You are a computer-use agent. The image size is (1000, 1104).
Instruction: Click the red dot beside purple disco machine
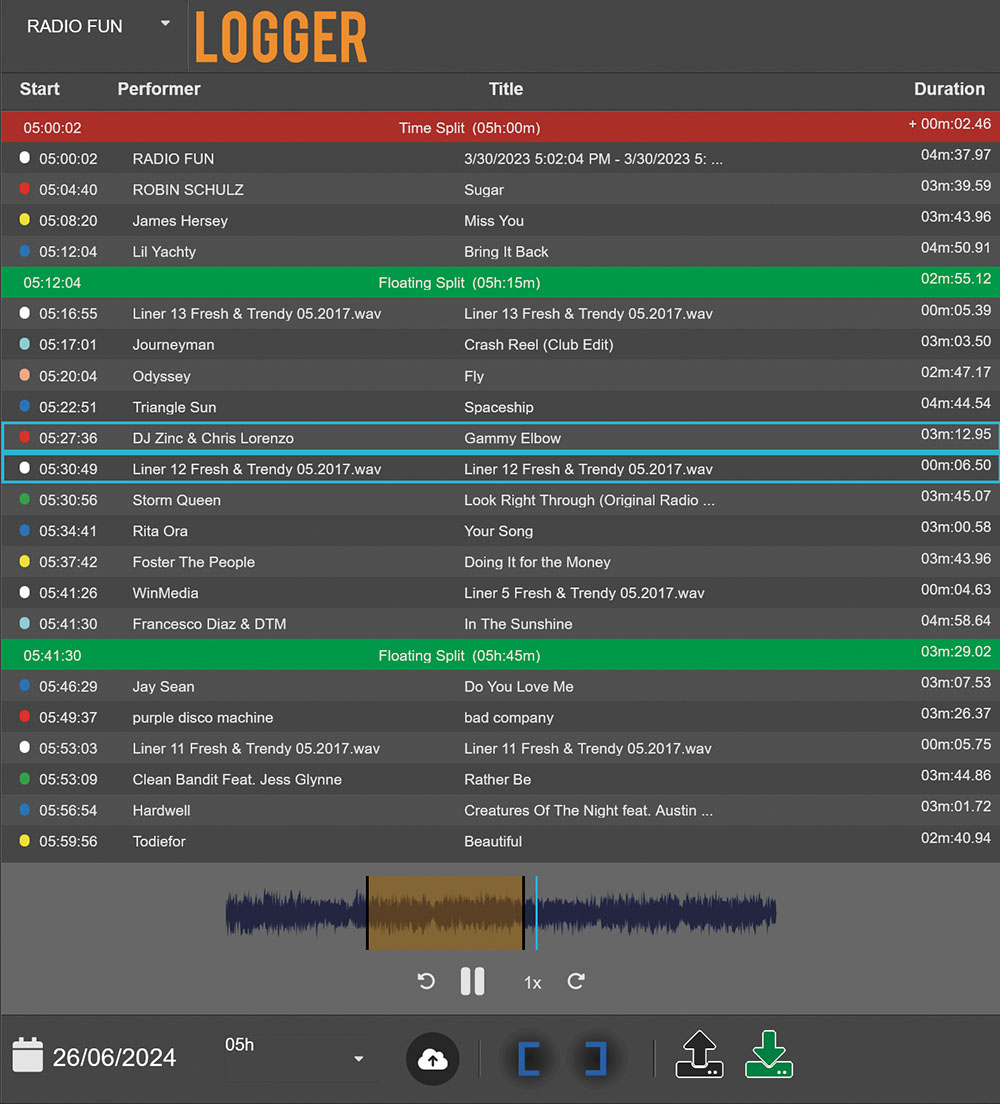tap(25, 717)
